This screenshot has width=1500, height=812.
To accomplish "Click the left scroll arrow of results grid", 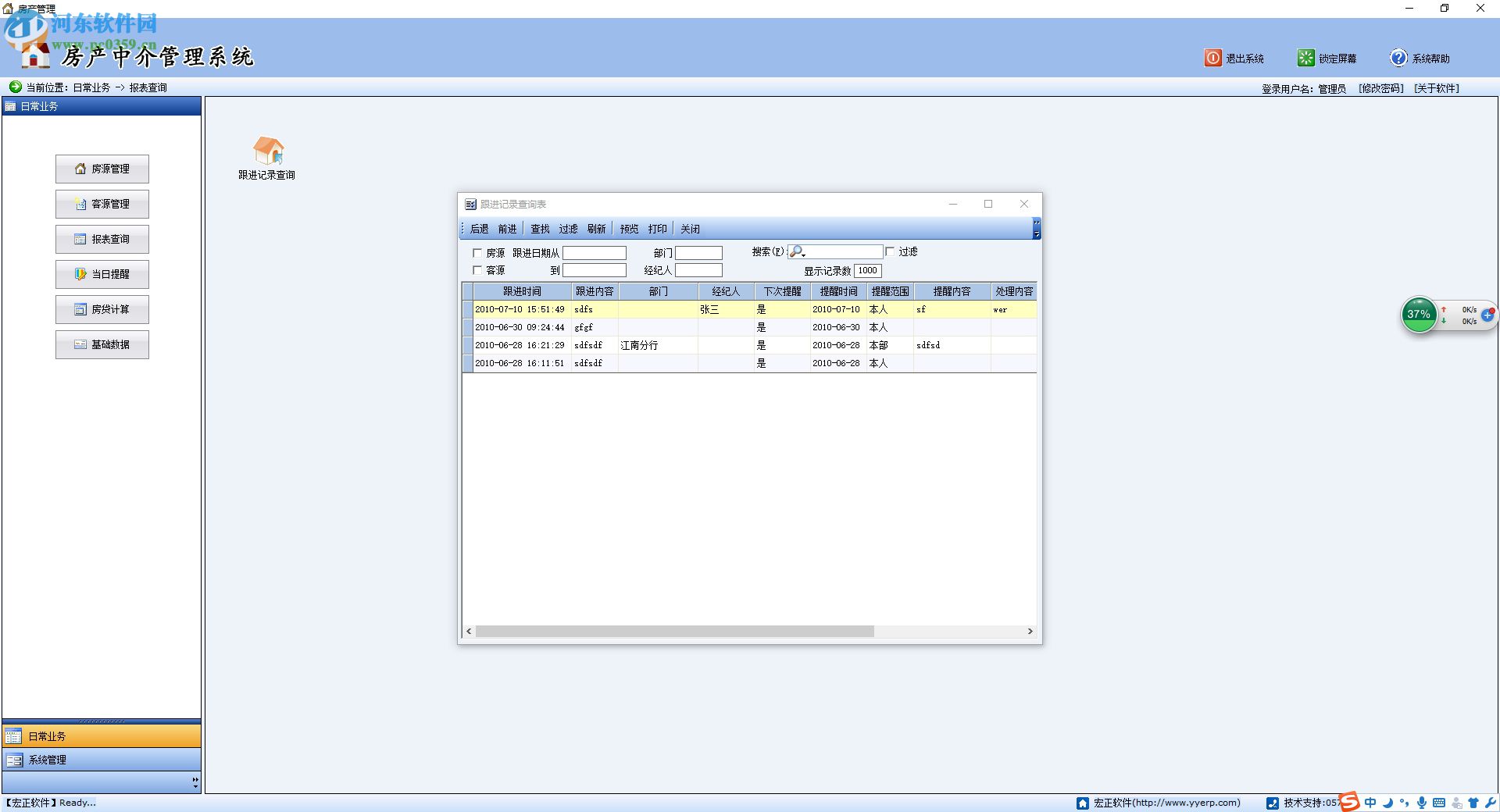I will (469, 631).
